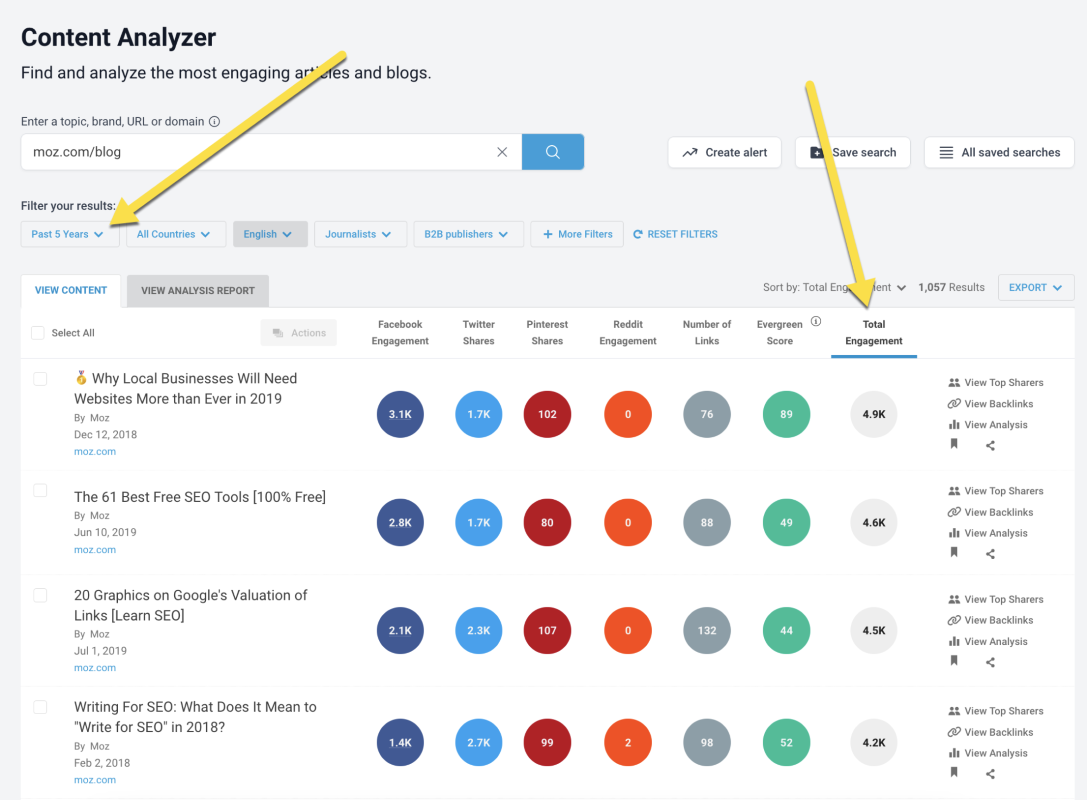
Task: Check the 61 Best Free SEO Tools row checkbox
Action: click(40, 490)
